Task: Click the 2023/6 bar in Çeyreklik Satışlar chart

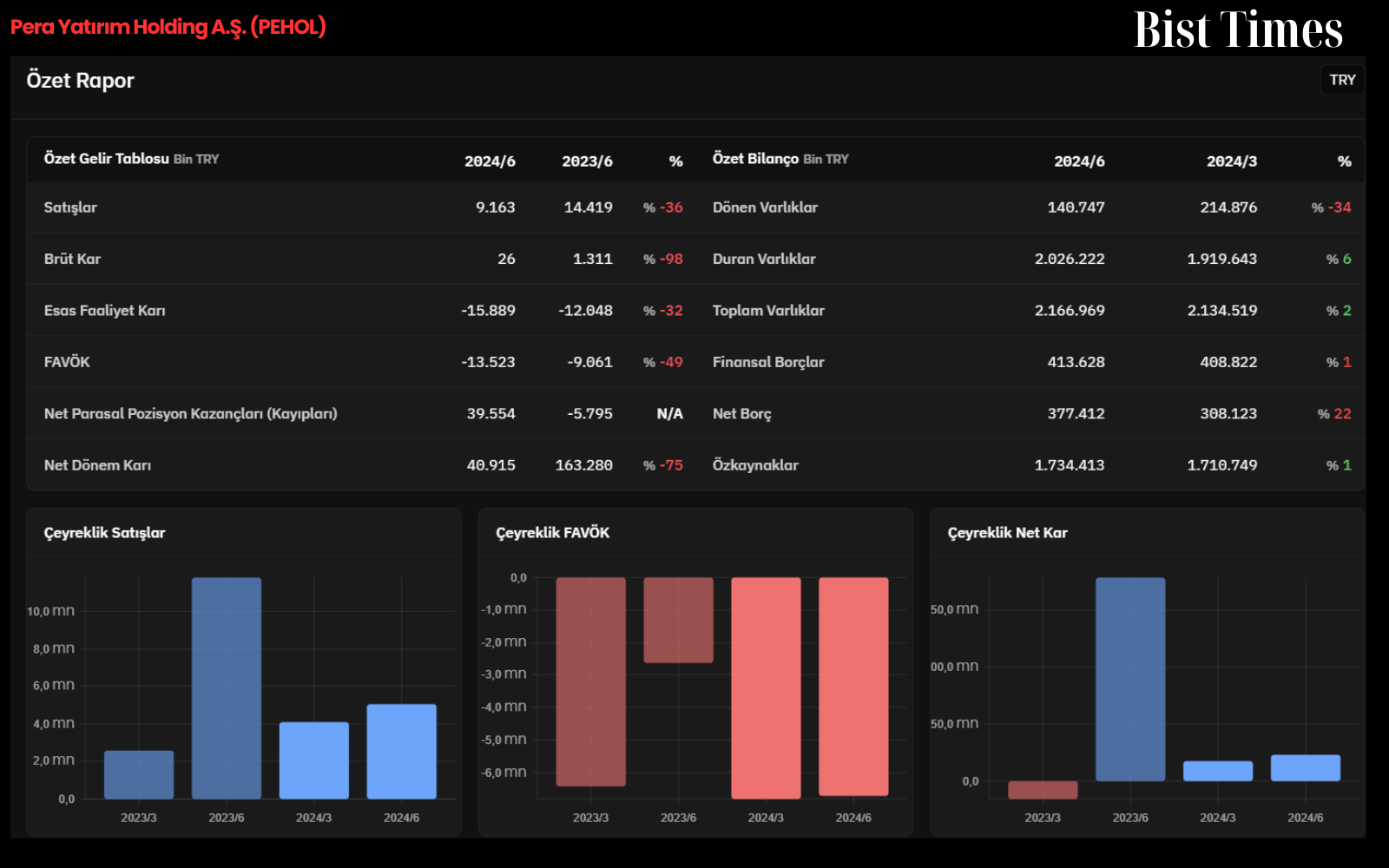Action: click(x=227, y=688)
